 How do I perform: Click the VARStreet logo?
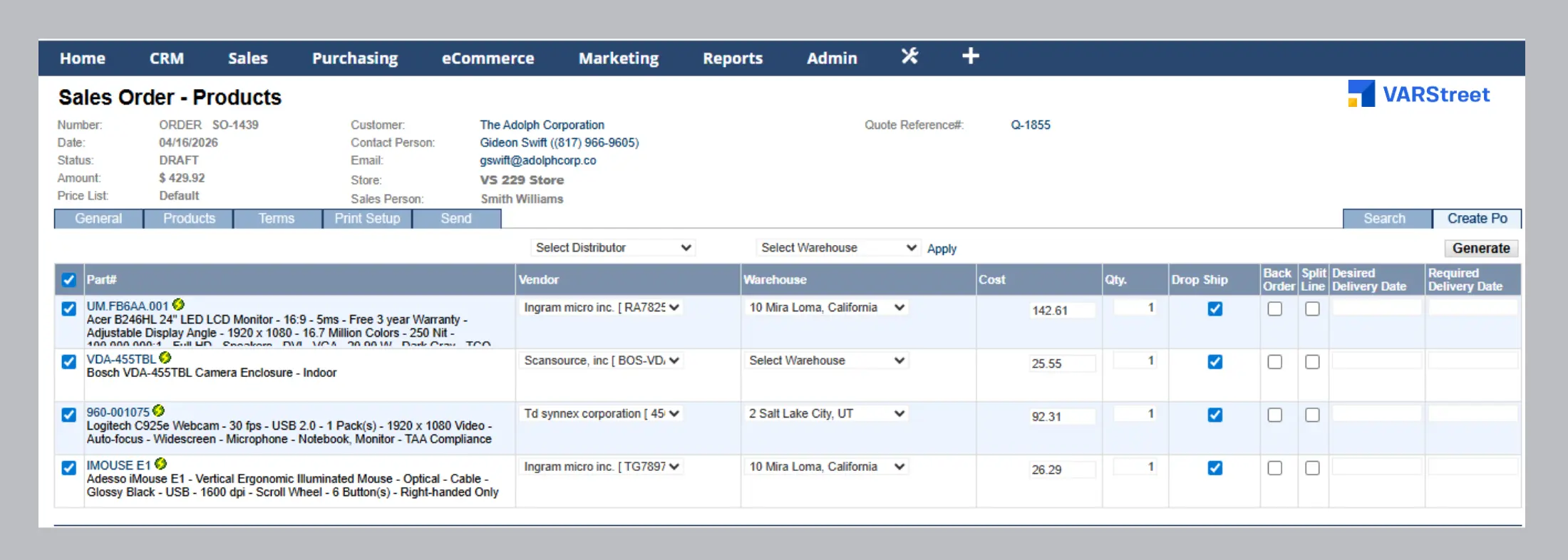(x=1418, y=94)
